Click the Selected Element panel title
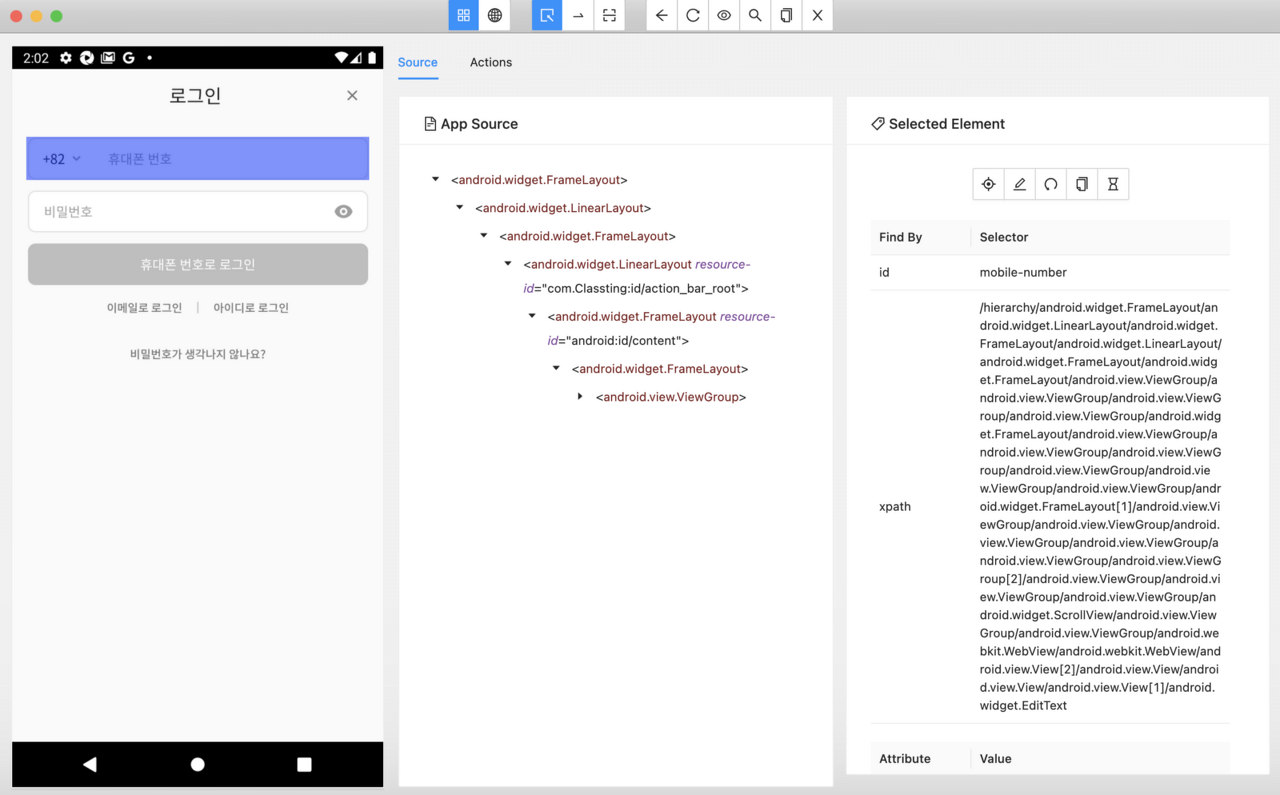 (x=938, y=124)
